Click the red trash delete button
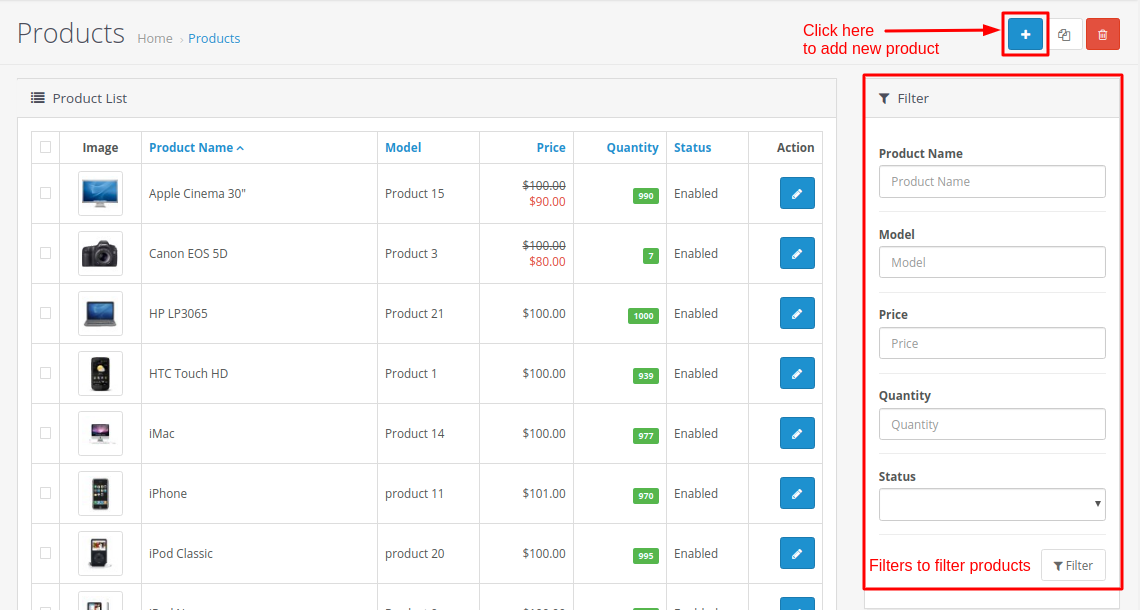Image resolution: width=1140 pixels, height=610 pixels. point(1103,34)
